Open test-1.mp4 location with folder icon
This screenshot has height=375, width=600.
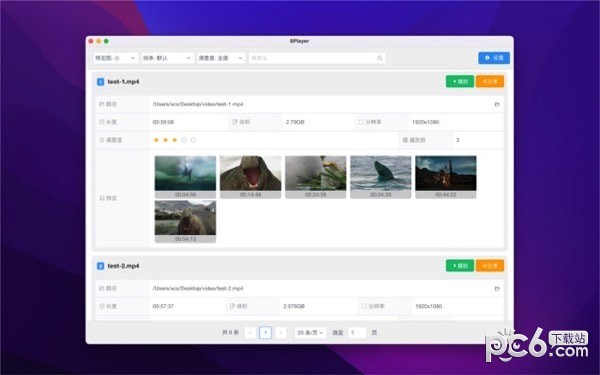click(497, 104)
